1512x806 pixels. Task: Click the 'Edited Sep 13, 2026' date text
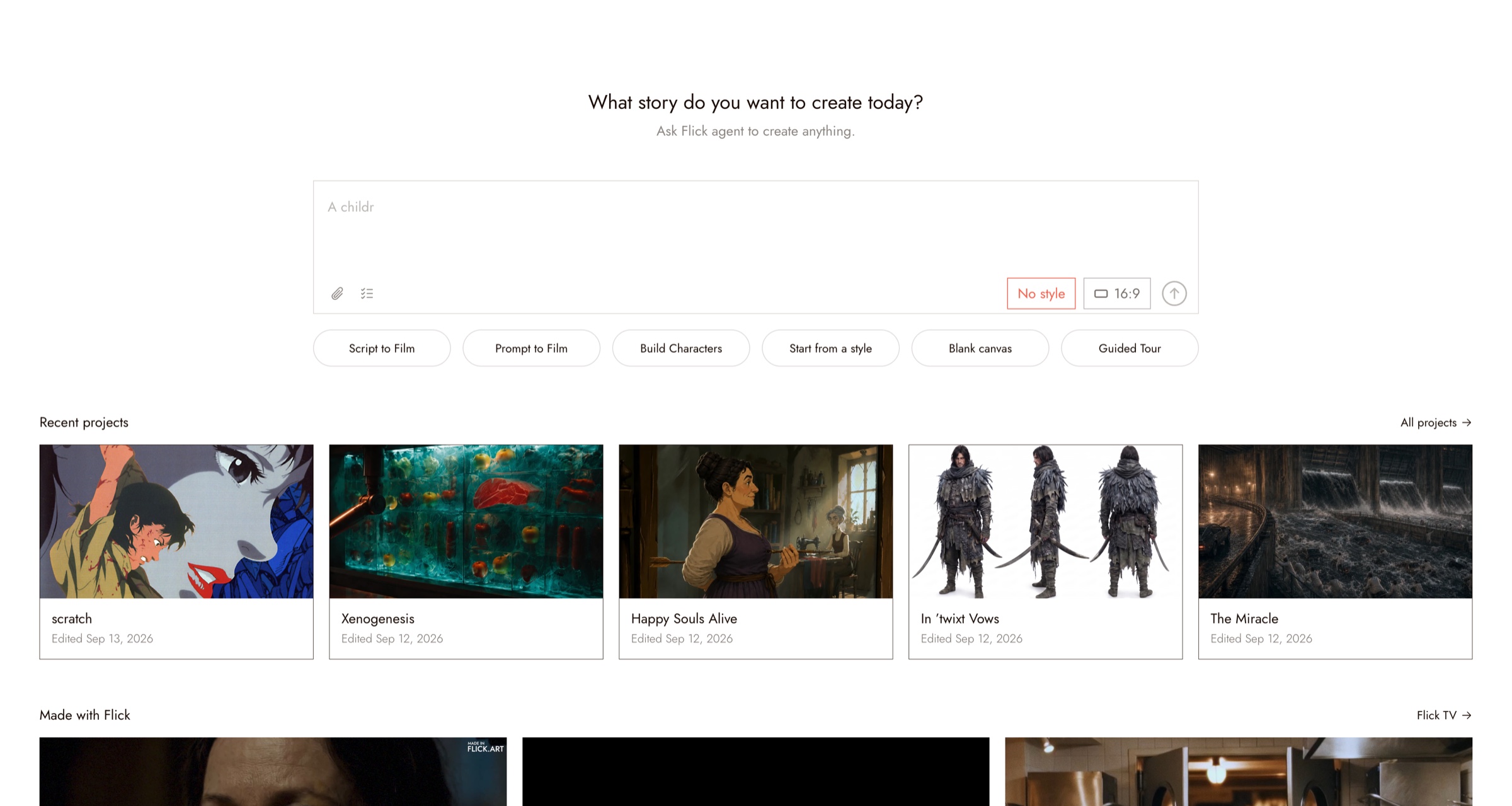pos(102,638)
